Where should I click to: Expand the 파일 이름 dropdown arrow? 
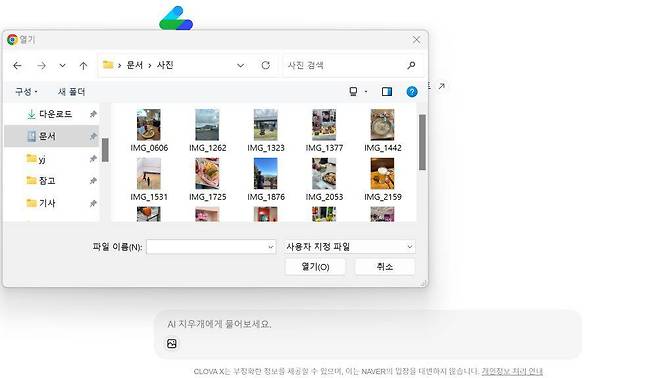pyautogui.click(x=271, y=247)
